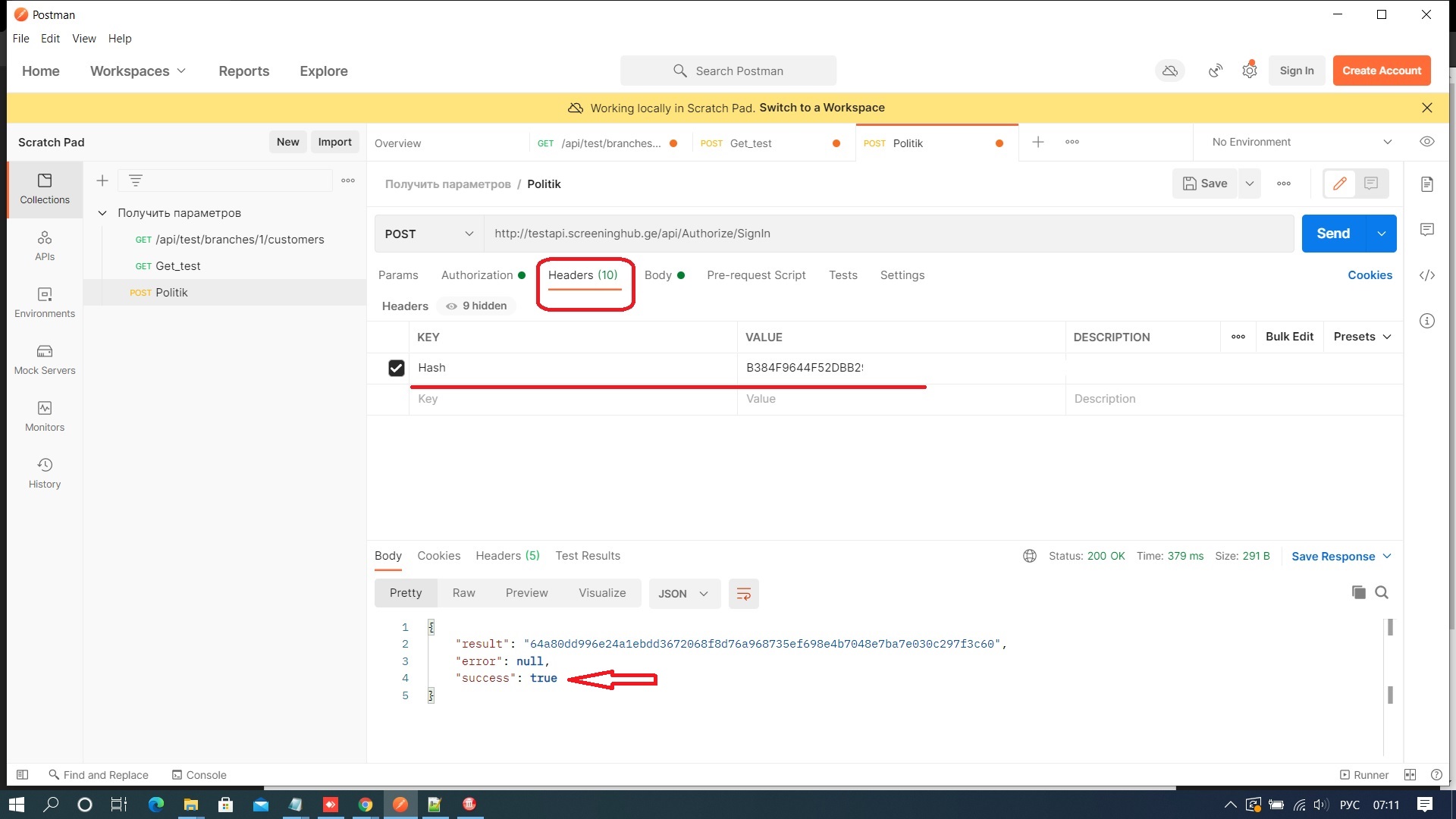This screenshot has width=1456, height=819.
Task: Click the Send button
Action: pos(1334,234)
